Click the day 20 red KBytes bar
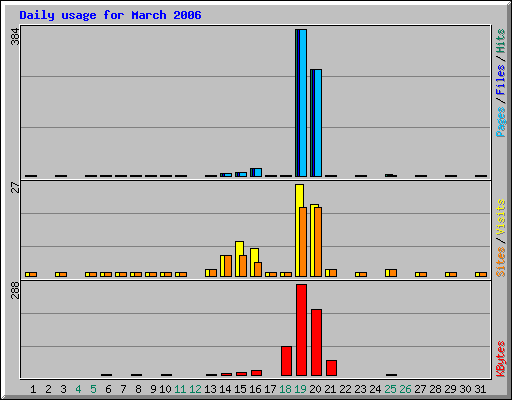Viewport: 512px width, 400px height. click(x=316, y=342)
